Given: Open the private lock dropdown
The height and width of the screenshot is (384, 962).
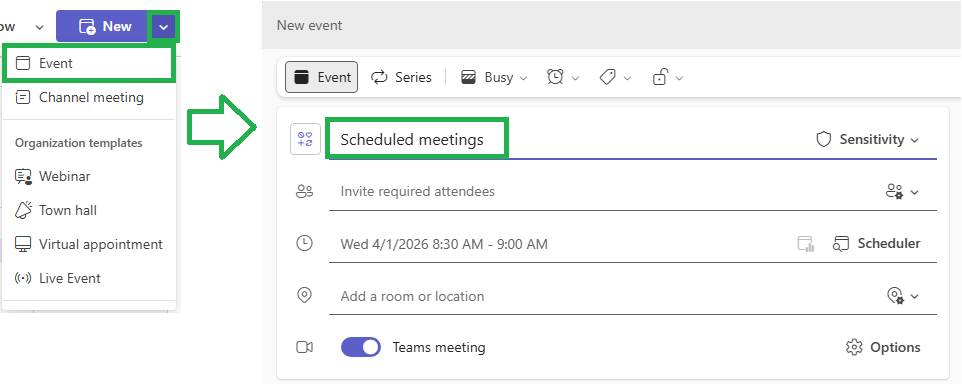Looking at the screenshot, I should coord(667,77).
